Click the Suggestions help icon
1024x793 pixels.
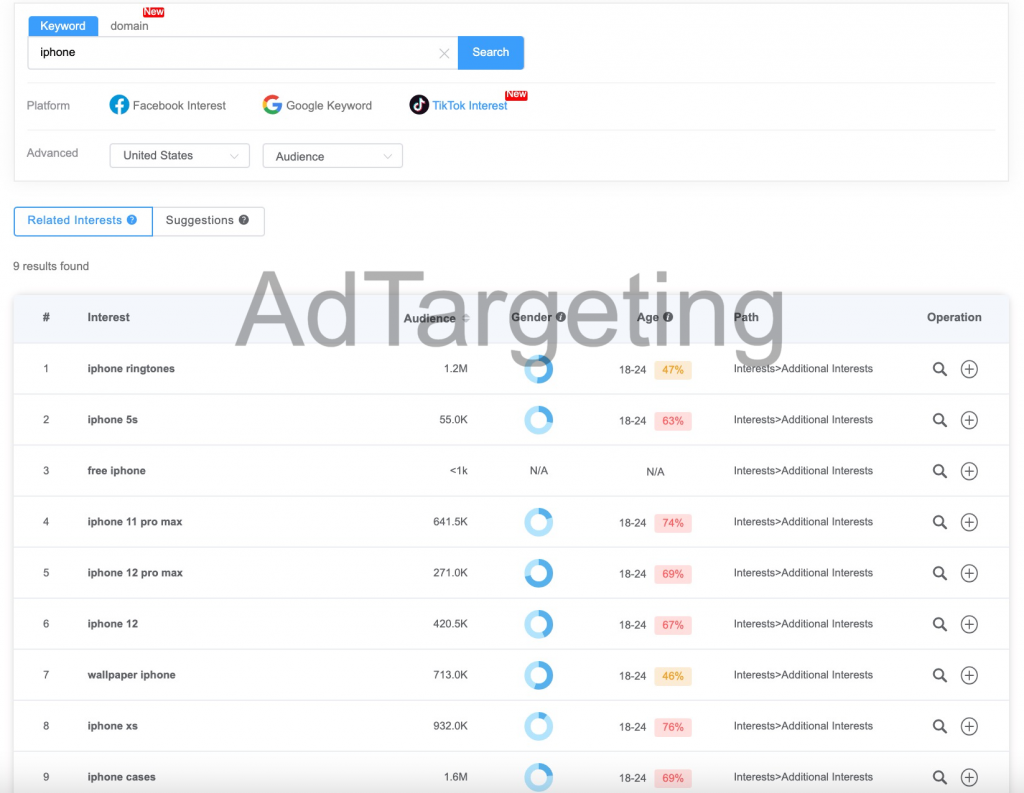click(x=244, y=220)
